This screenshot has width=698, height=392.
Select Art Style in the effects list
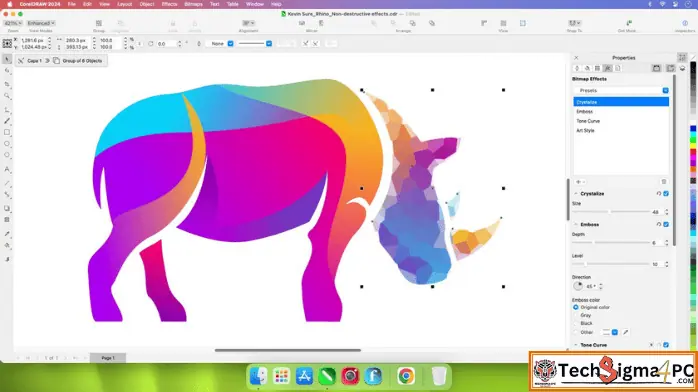pos(621,130)
